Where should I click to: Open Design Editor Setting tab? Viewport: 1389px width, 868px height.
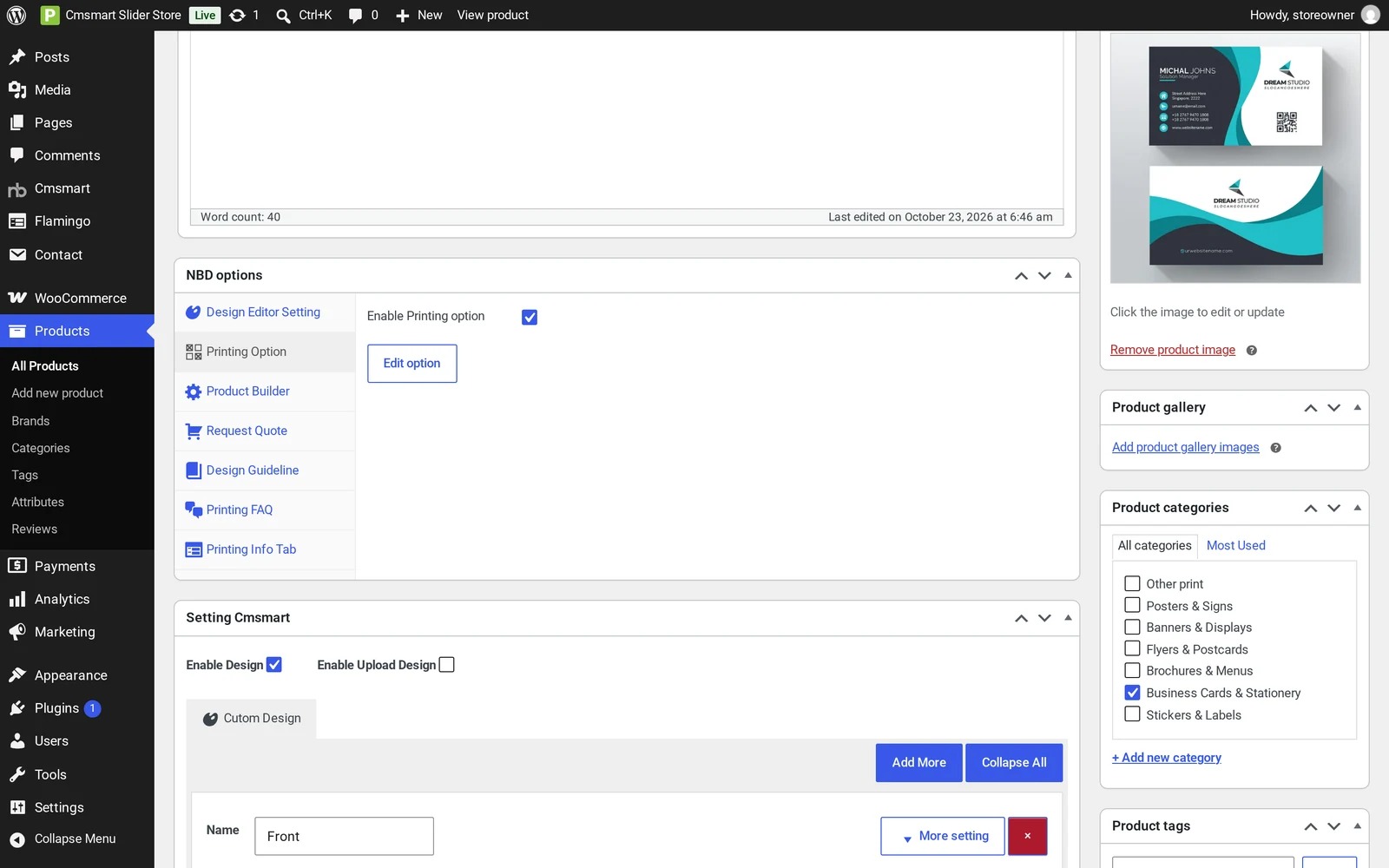tap(265, 312)
